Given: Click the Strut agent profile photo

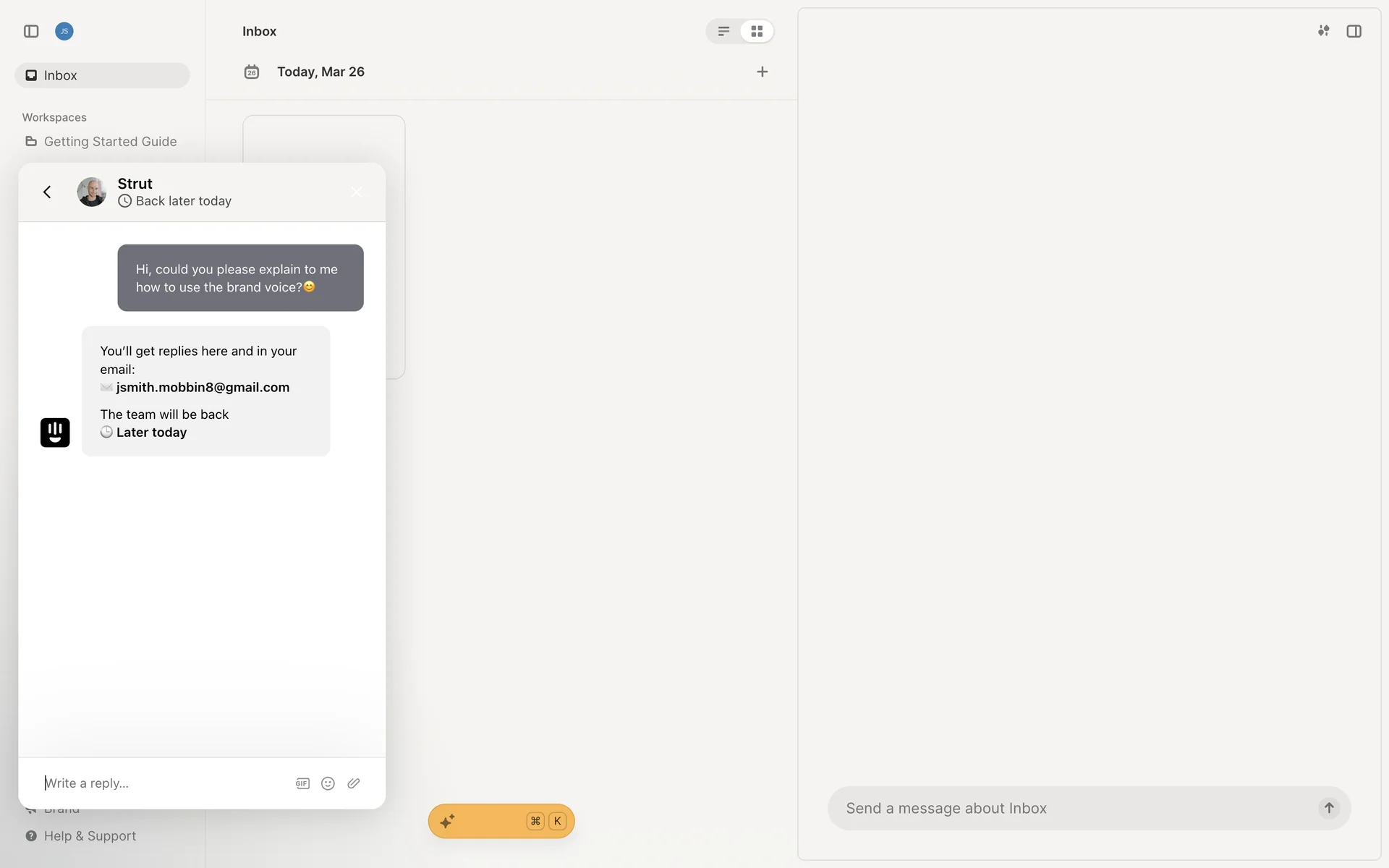Looking at the screenshot, I should pos(92,192).
